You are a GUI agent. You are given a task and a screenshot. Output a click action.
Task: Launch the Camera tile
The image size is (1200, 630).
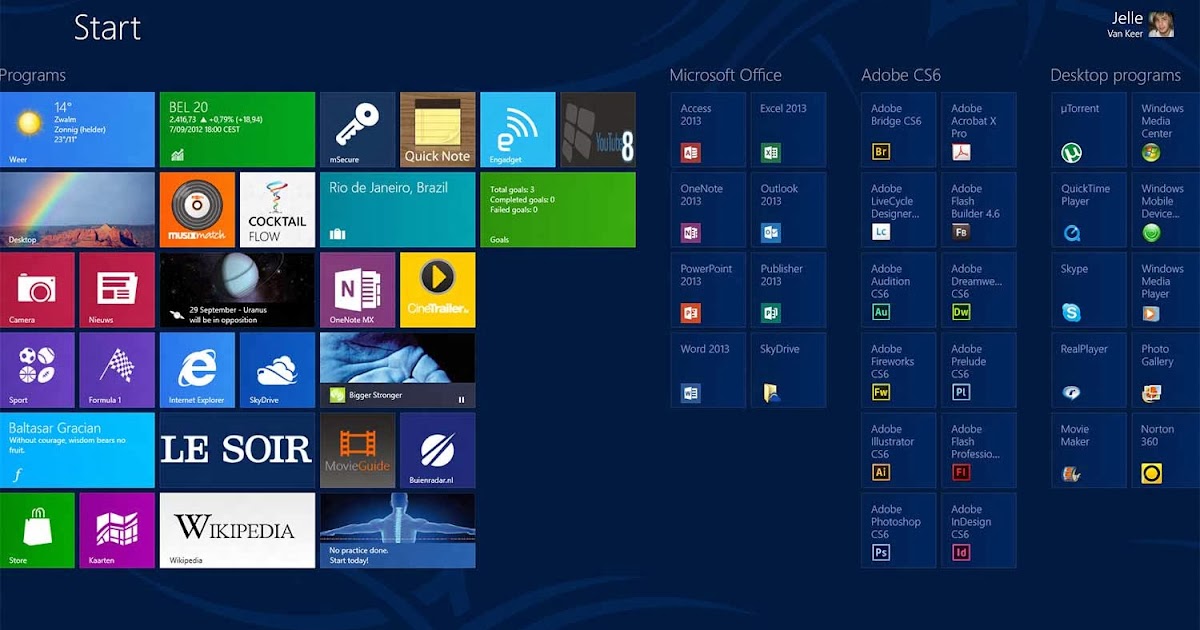click(37, 290)
